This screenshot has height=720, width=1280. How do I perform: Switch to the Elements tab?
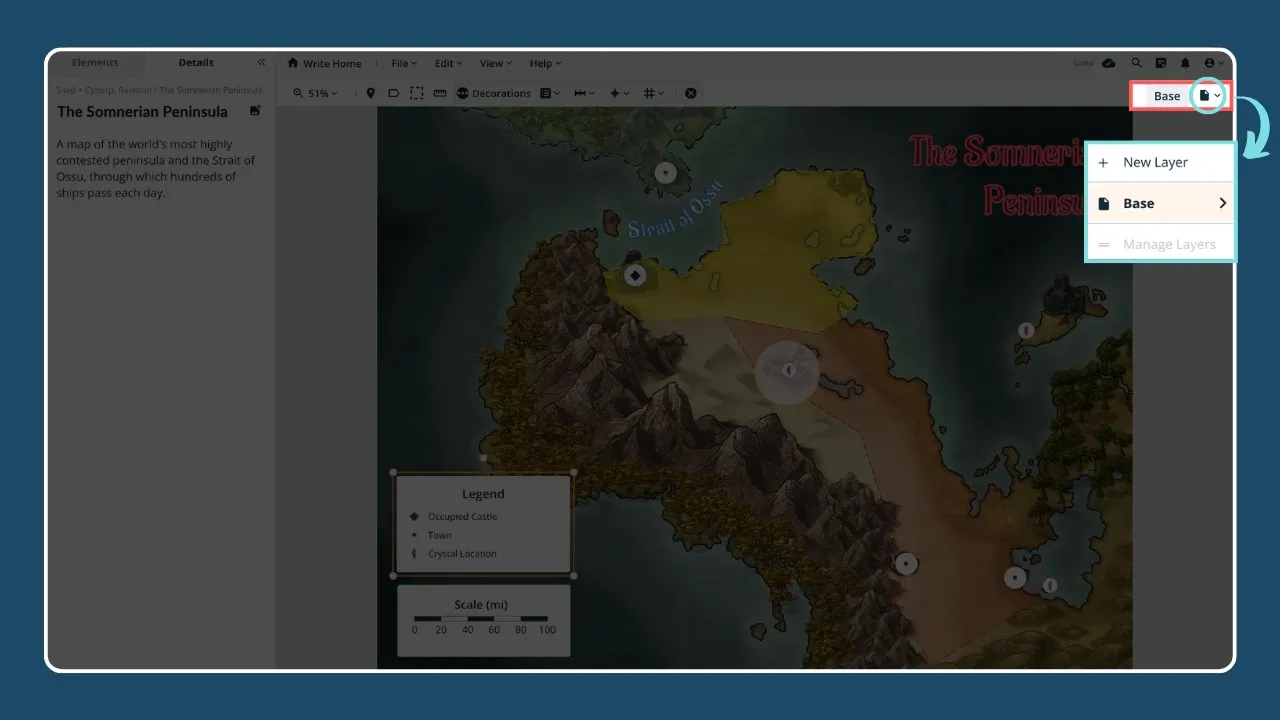pyautogui.click(x=95, y=62)
